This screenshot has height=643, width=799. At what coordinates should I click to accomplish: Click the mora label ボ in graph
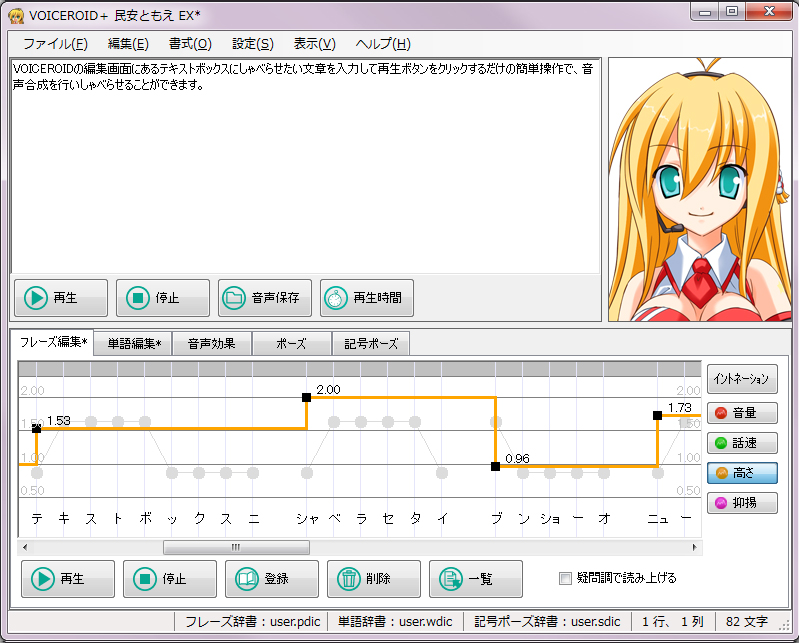145,519
